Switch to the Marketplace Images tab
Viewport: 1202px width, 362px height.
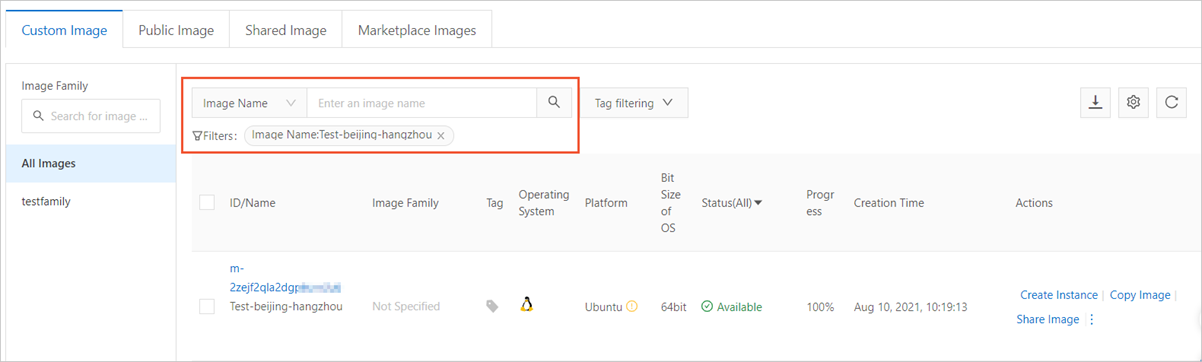point(417,30)
